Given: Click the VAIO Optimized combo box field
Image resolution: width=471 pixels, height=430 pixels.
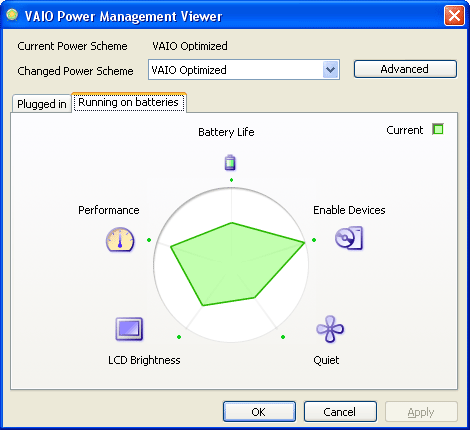Looking at the screenshot, I should pyautogui.click(x=244, y=70).
